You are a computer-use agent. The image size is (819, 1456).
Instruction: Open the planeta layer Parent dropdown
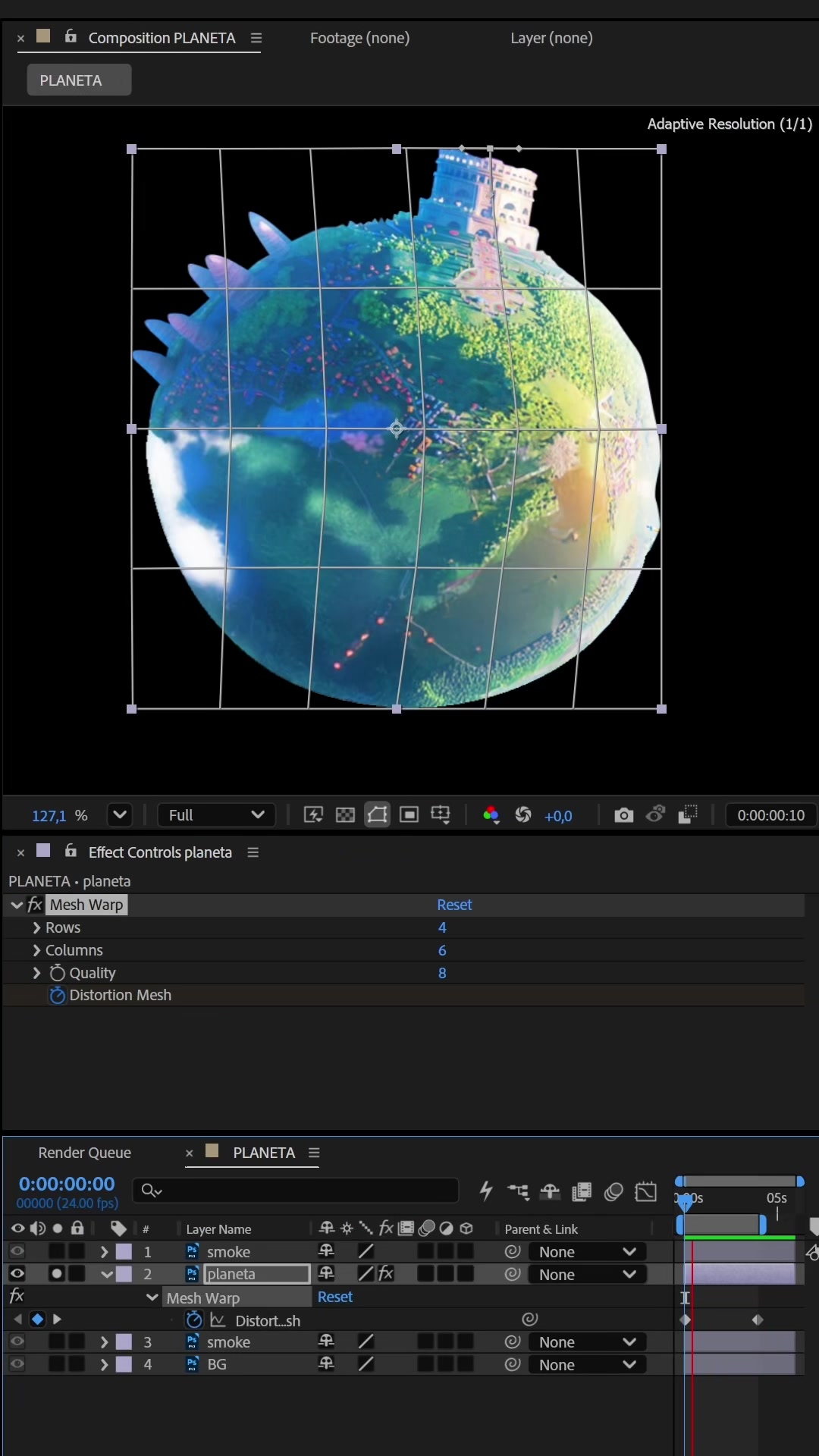[587, 1275]
